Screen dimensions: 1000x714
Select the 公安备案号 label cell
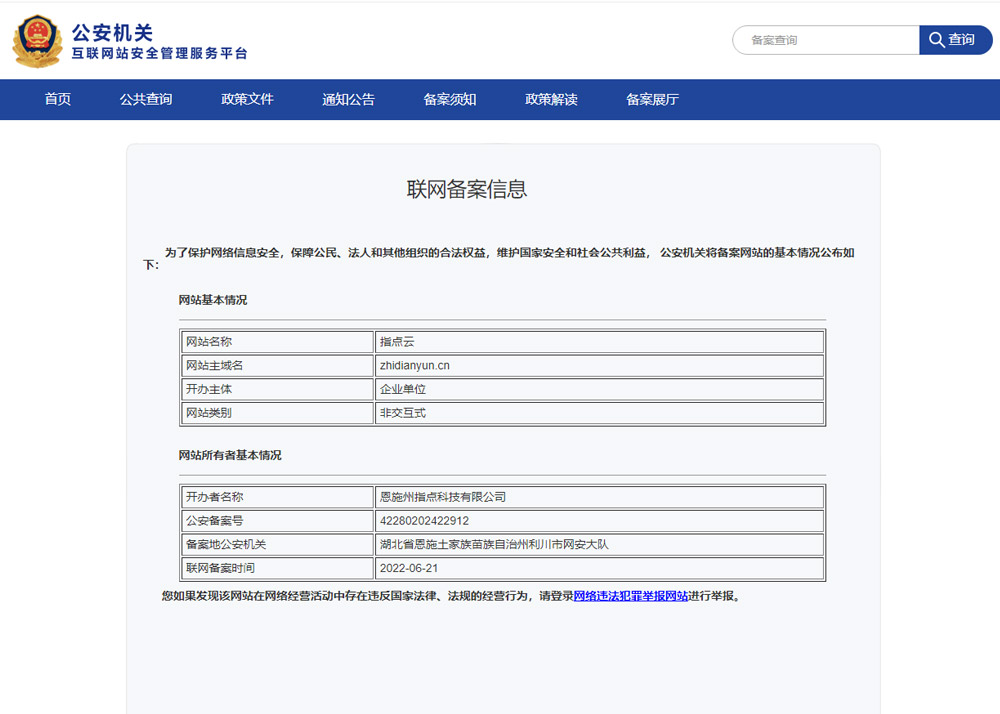(x=277, y=521)
